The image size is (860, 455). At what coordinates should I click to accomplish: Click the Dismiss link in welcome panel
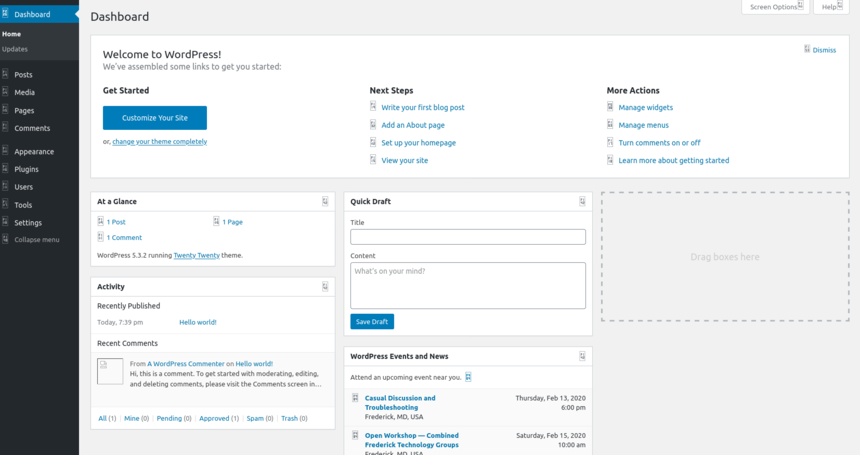824,50
